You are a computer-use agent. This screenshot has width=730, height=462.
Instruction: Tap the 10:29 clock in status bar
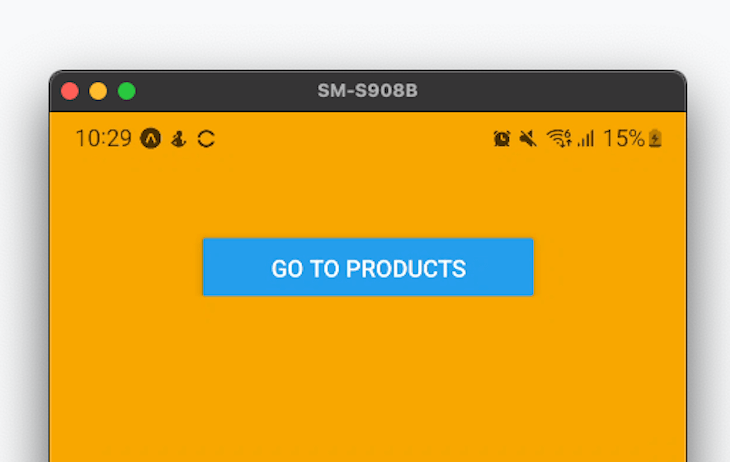[103, 138]
